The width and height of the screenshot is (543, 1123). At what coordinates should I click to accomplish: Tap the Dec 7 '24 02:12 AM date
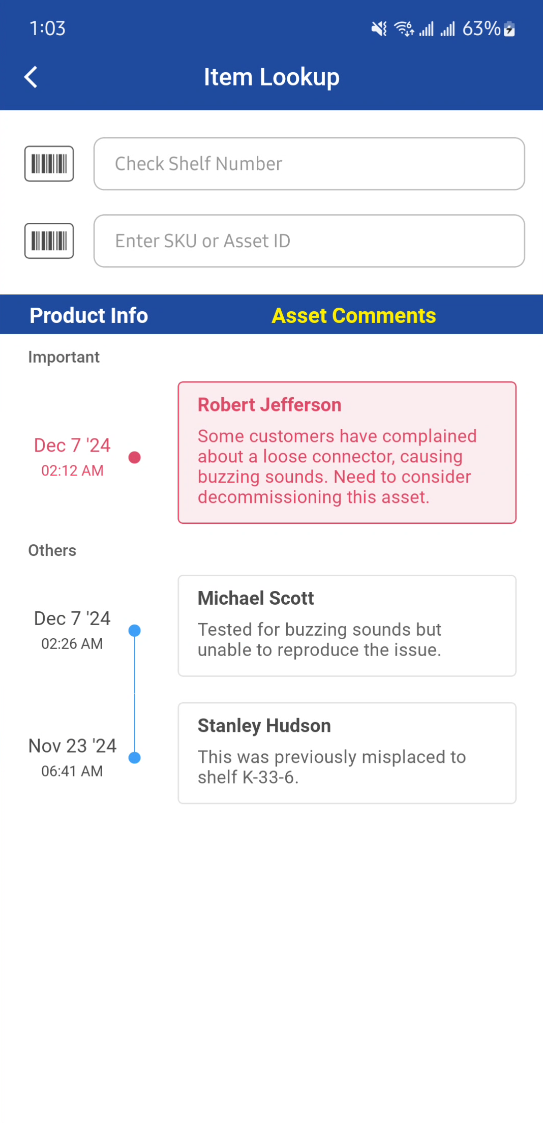click(x=72, y=456)
